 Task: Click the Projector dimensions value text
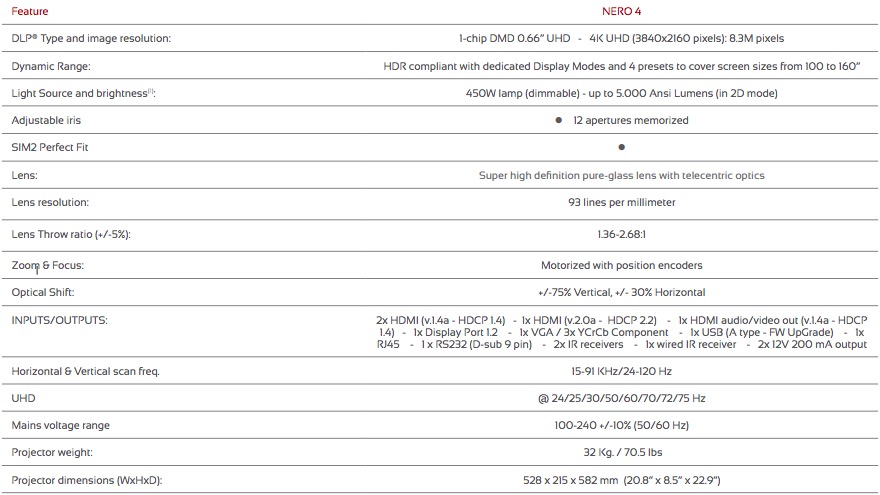(621, 480)
